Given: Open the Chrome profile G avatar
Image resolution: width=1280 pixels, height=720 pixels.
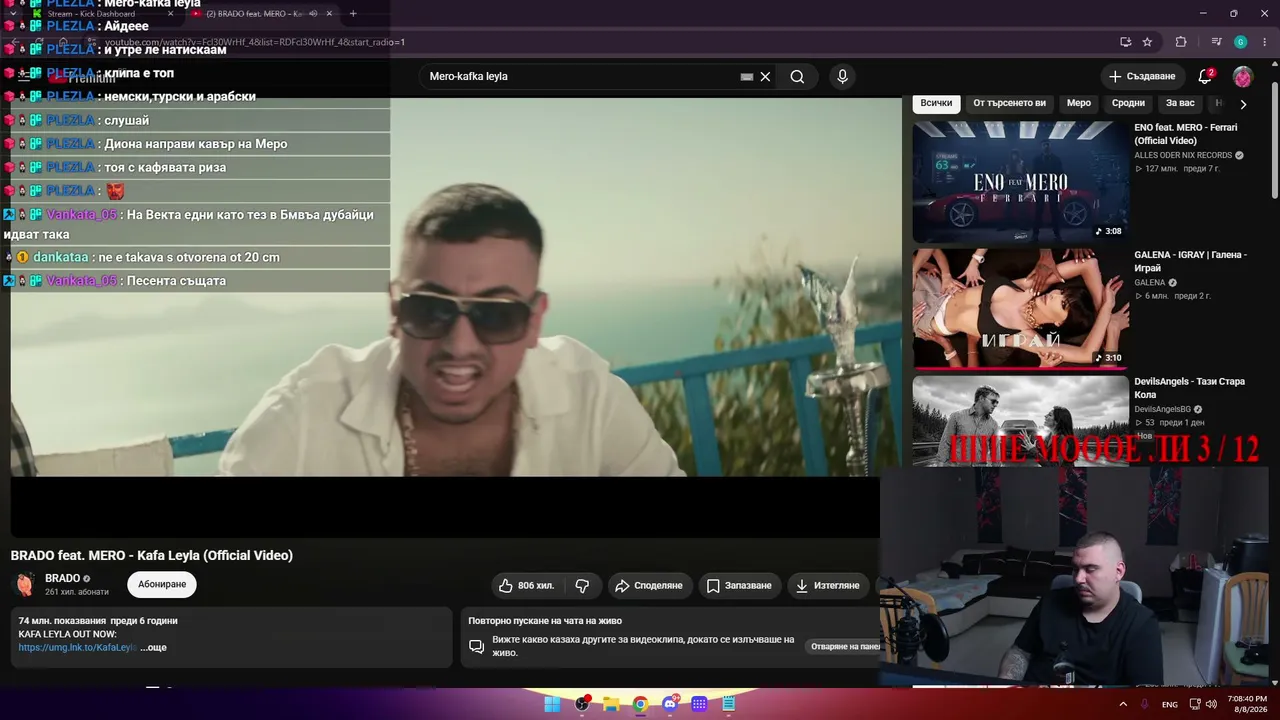Looking at the screenshot, I should 1241,42.
